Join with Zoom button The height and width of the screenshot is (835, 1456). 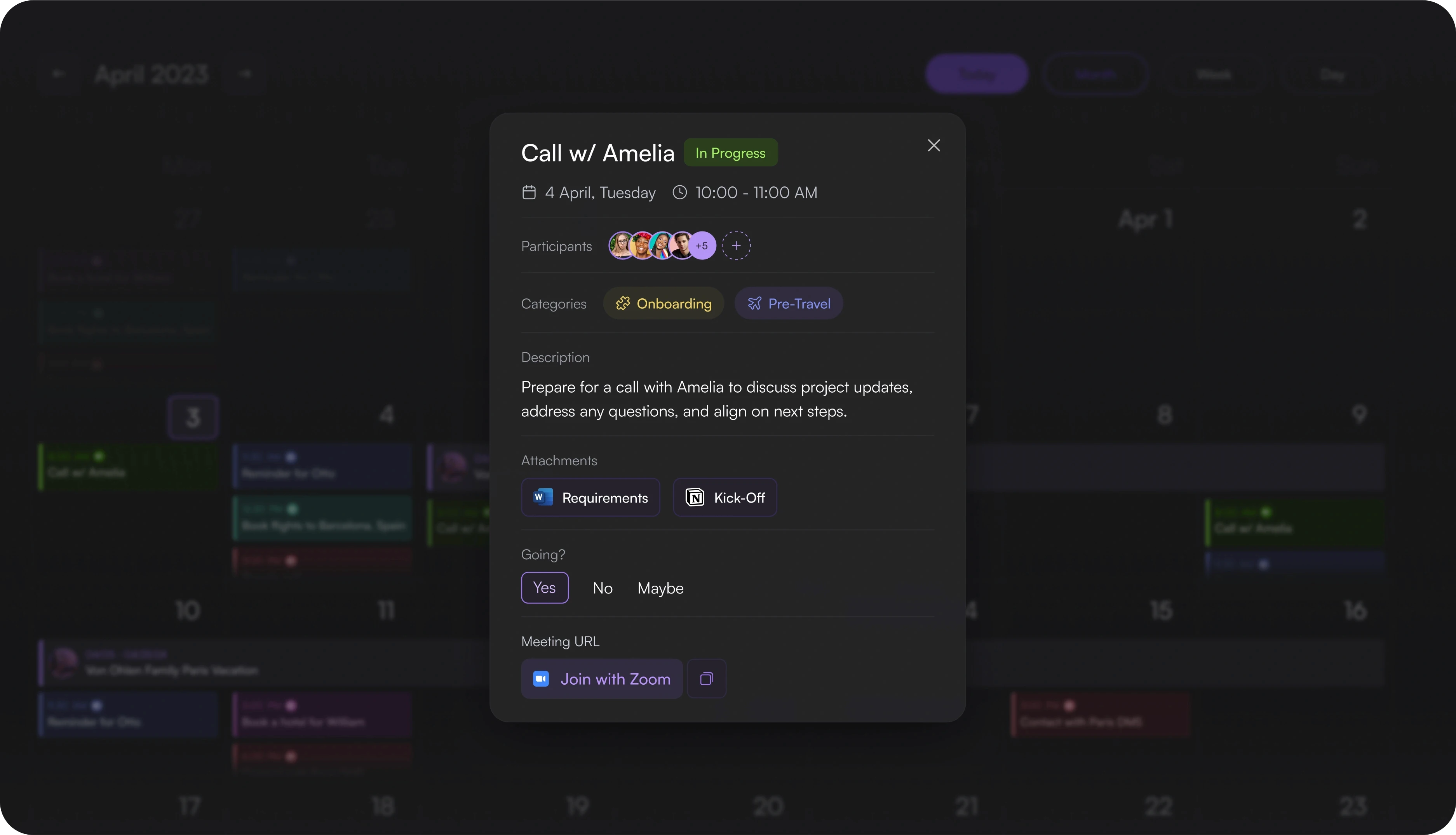602,678
